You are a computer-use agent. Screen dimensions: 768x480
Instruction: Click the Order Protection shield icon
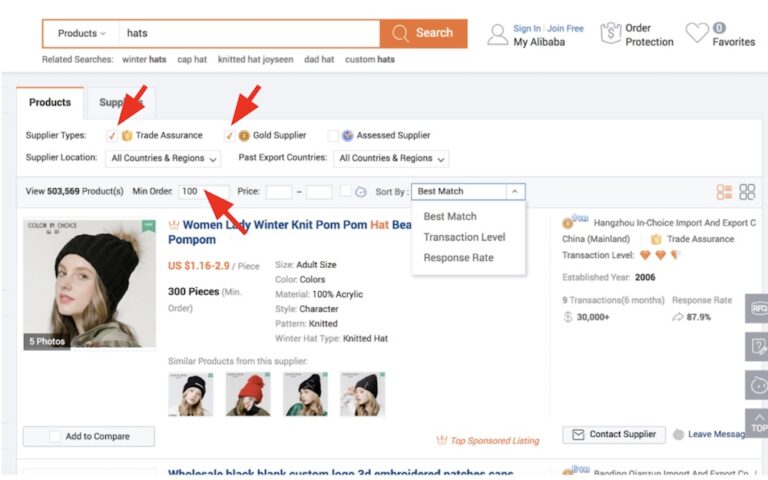coord(611,33)
